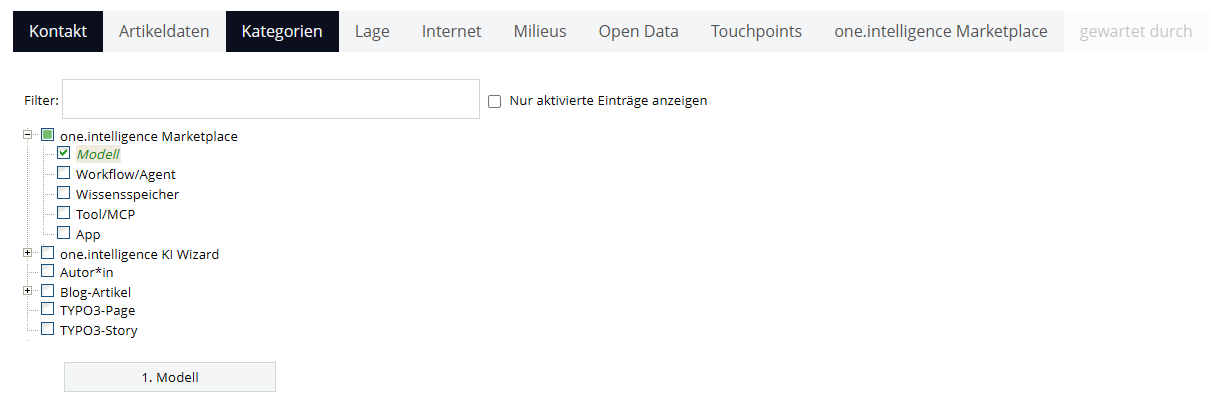Click the '1. Modell' button

[x=170, y=377]
